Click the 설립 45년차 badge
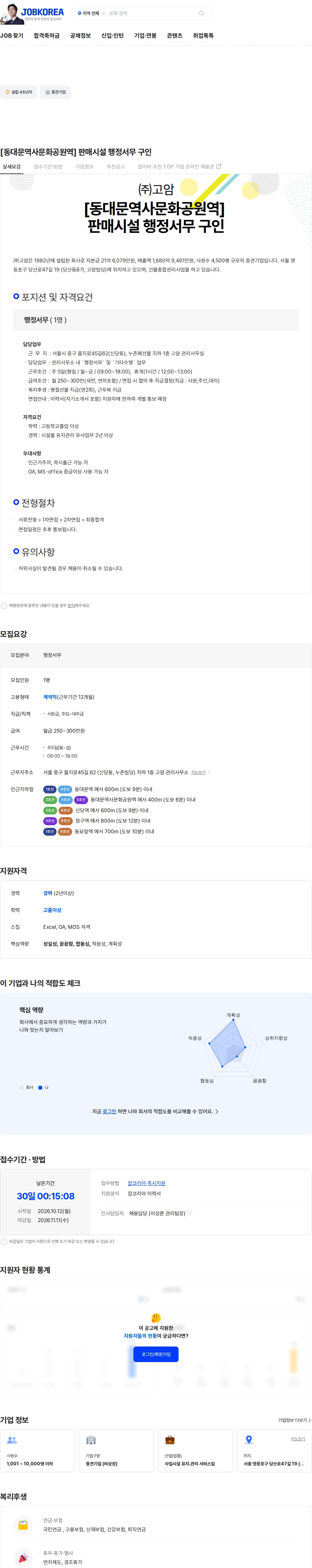This screenshot has width=312, height=1568. pos(18,92)
